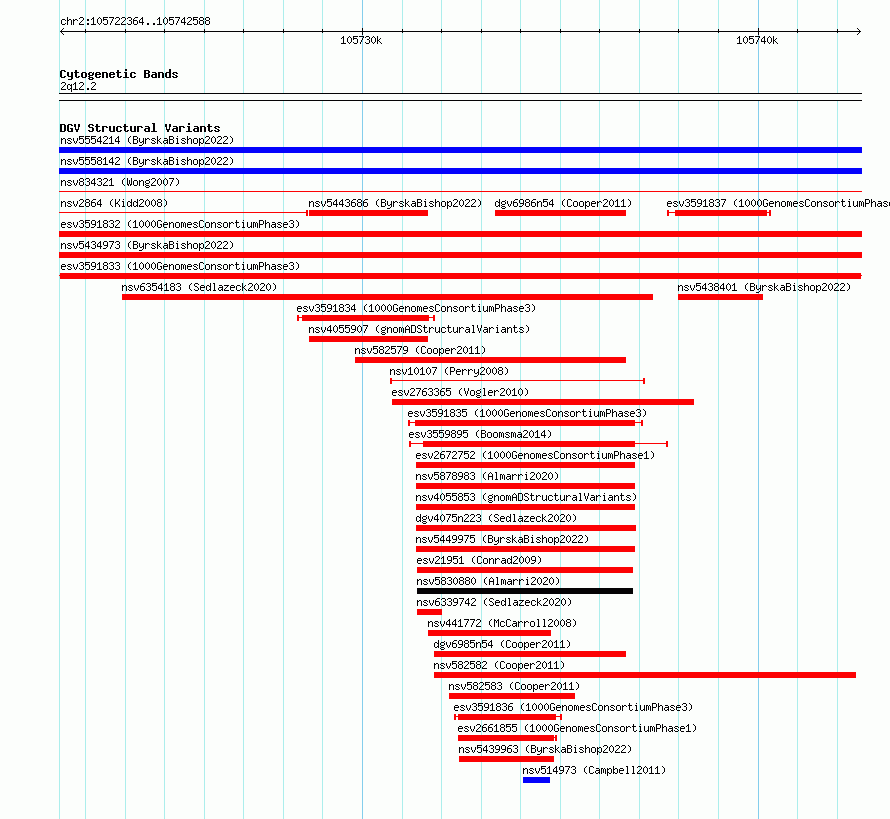Click the small blue bar under nsv514973

point(536,780)
